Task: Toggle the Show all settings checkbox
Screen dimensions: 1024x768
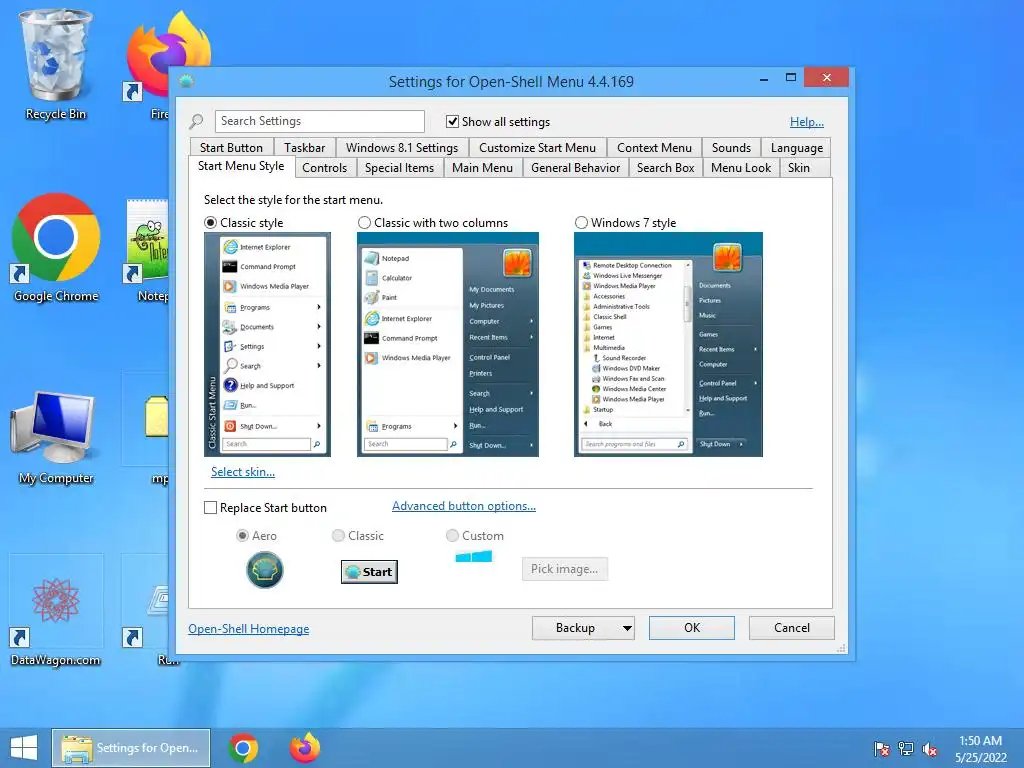Action: pyautogui.click(x=452, y=121)
